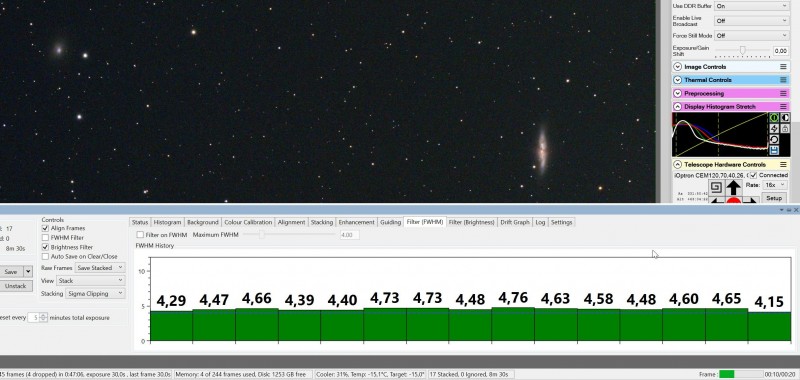Open the Alignment tab
This screenshot has height=380, width=800.
click(291, 222)
